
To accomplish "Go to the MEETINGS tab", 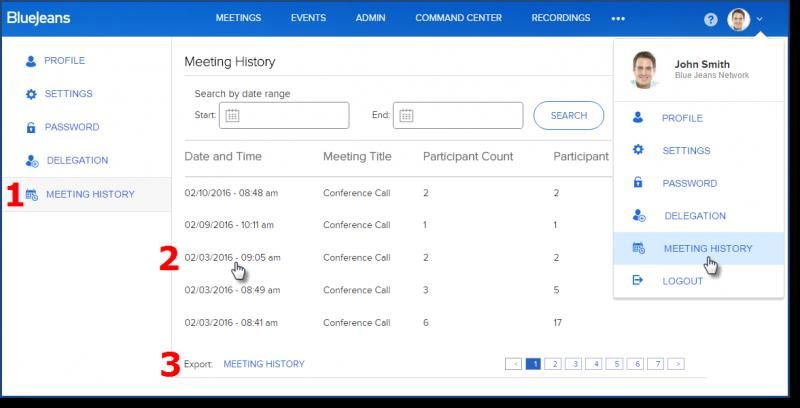I will point(238,18).
